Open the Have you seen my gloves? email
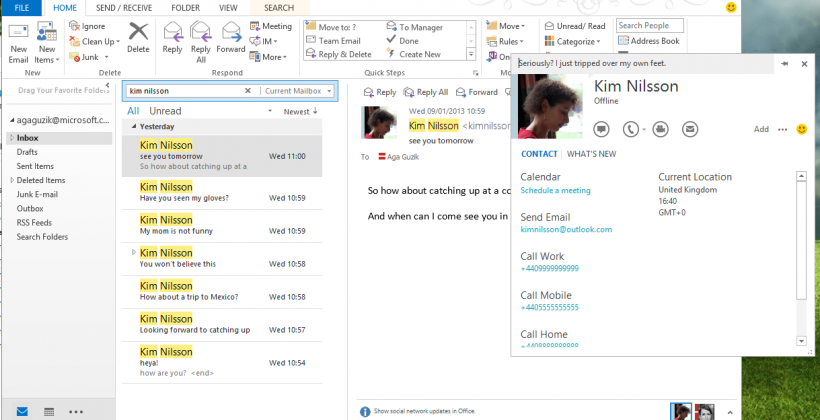The width and height of the screenshot is (820, 420). (x=222, y=192)
